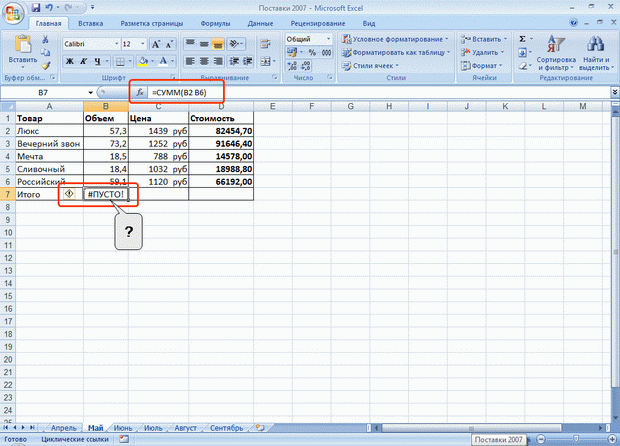Toggle align text right
Screen dimensions: 620x446
tap(218, 61)
